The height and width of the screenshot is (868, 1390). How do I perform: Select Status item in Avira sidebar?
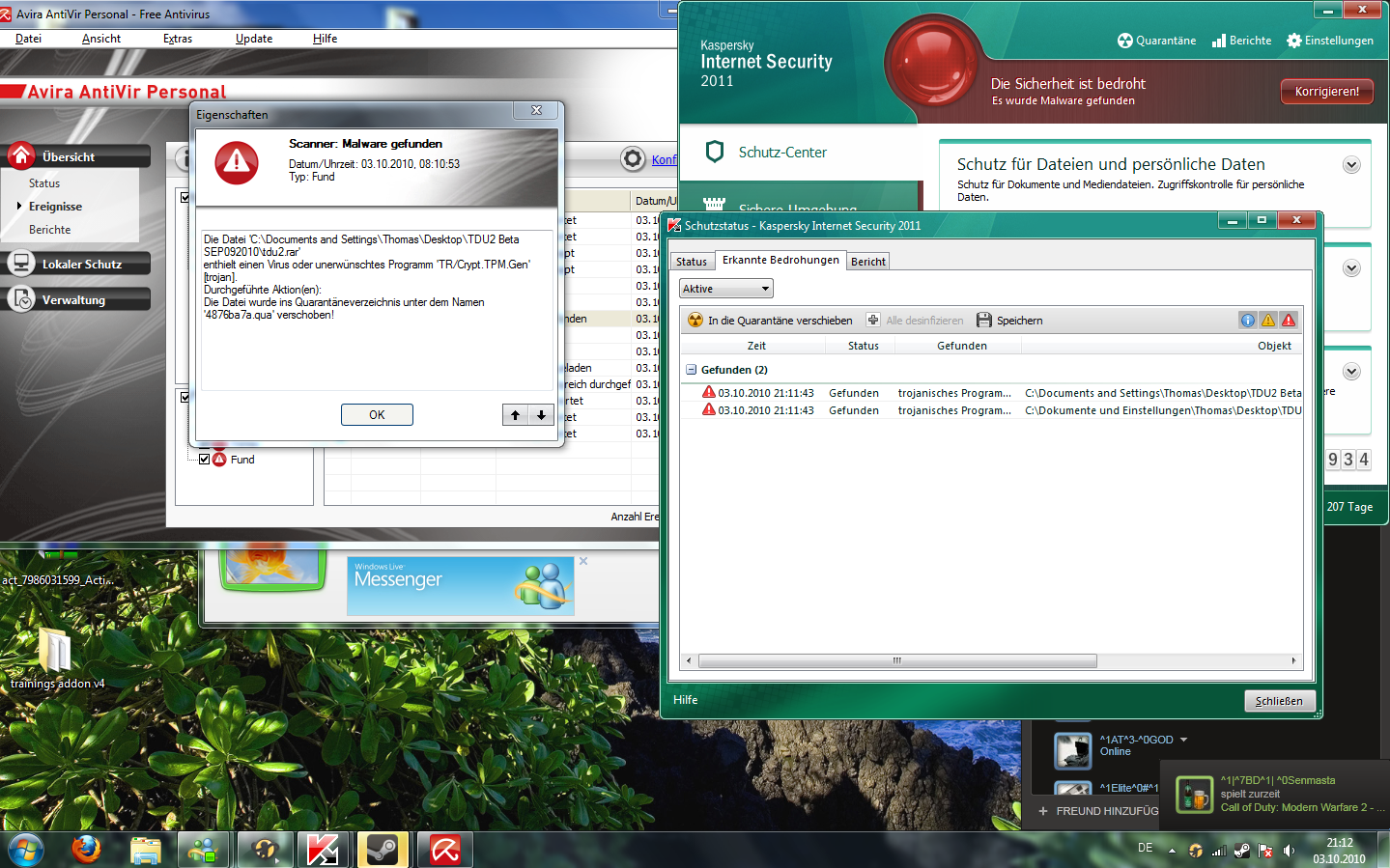pos(44,183)
